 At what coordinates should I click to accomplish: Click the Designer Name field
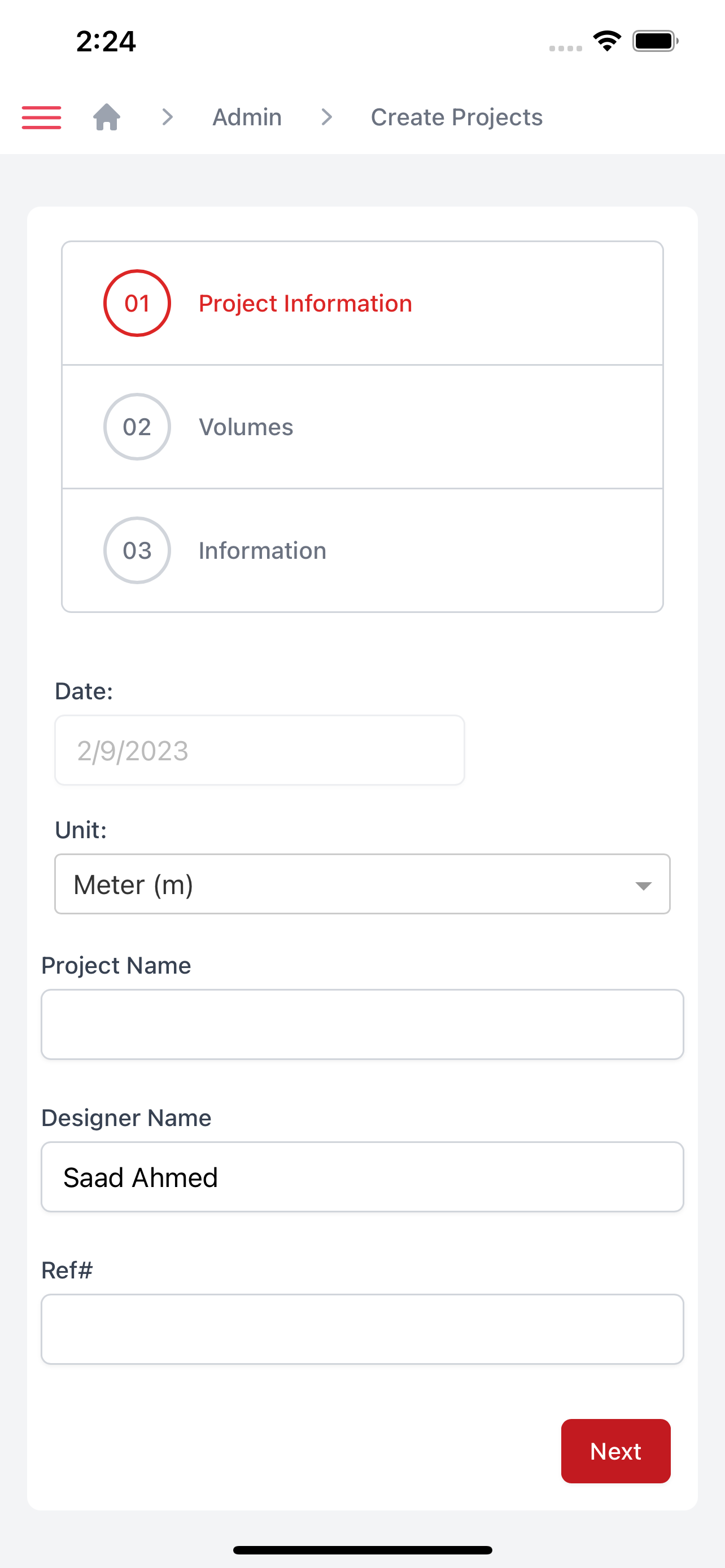362,1177
